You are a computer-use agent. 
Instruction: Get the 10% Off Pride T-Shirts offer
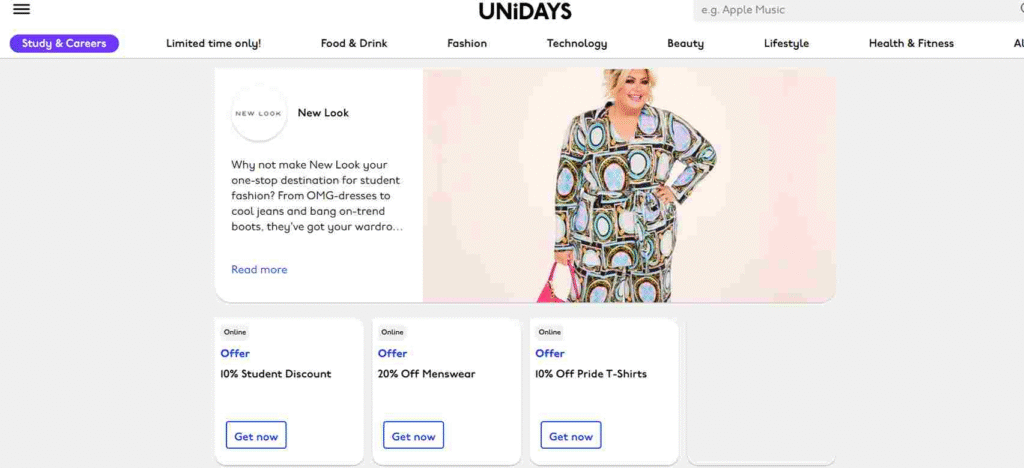(571, 435)
